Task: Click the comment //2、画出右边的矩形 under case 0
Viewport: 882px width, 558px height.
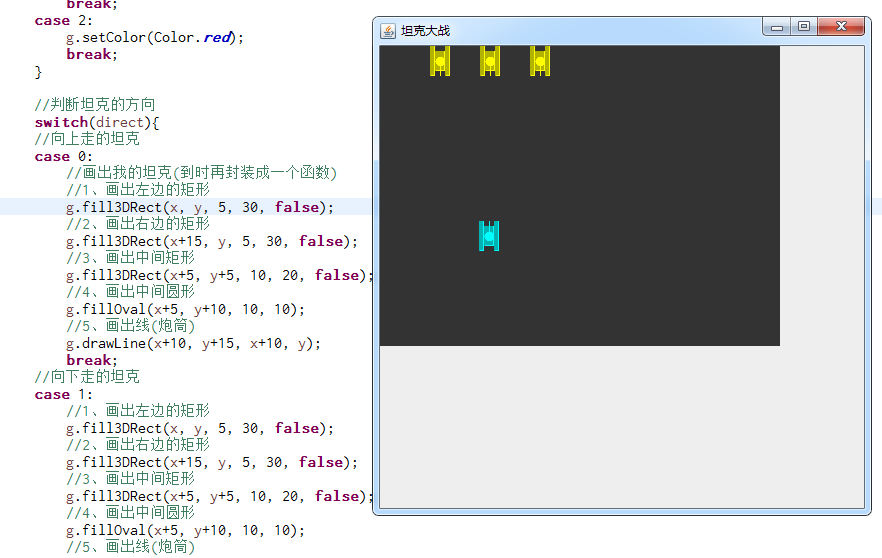Action: (138, 224)
